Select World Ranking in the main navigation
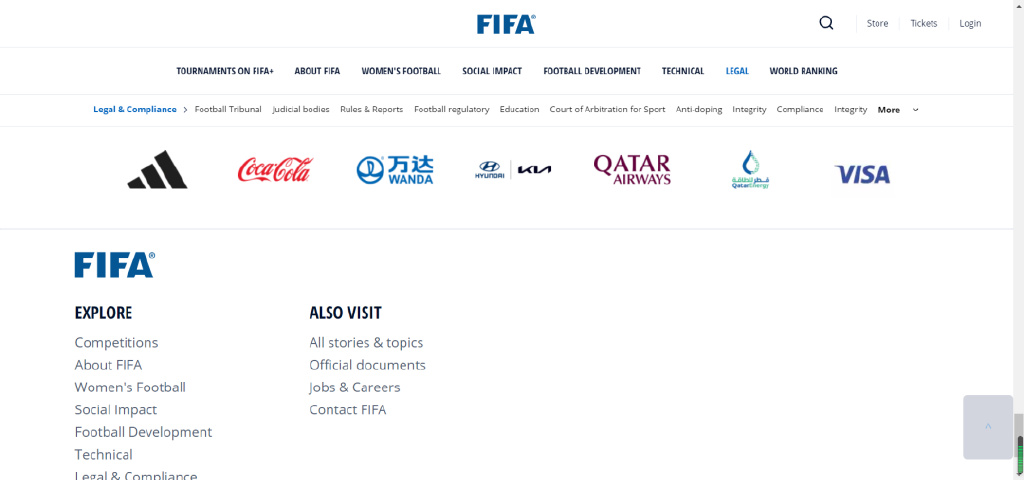Viewport: 1024px width, 480px height. pos(803,71)
